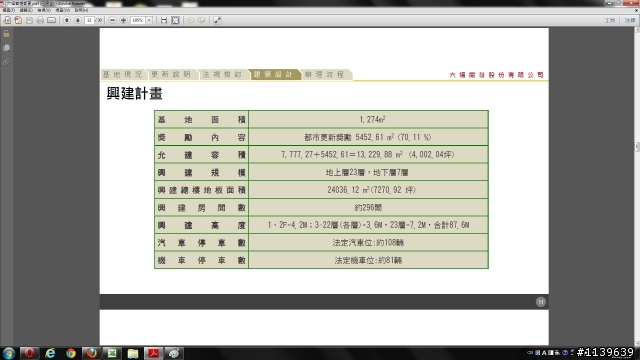Go to previous page with the up arrow
Image resolution: width=640 pixels, height=360 pixels.
[x=67, y=20]
